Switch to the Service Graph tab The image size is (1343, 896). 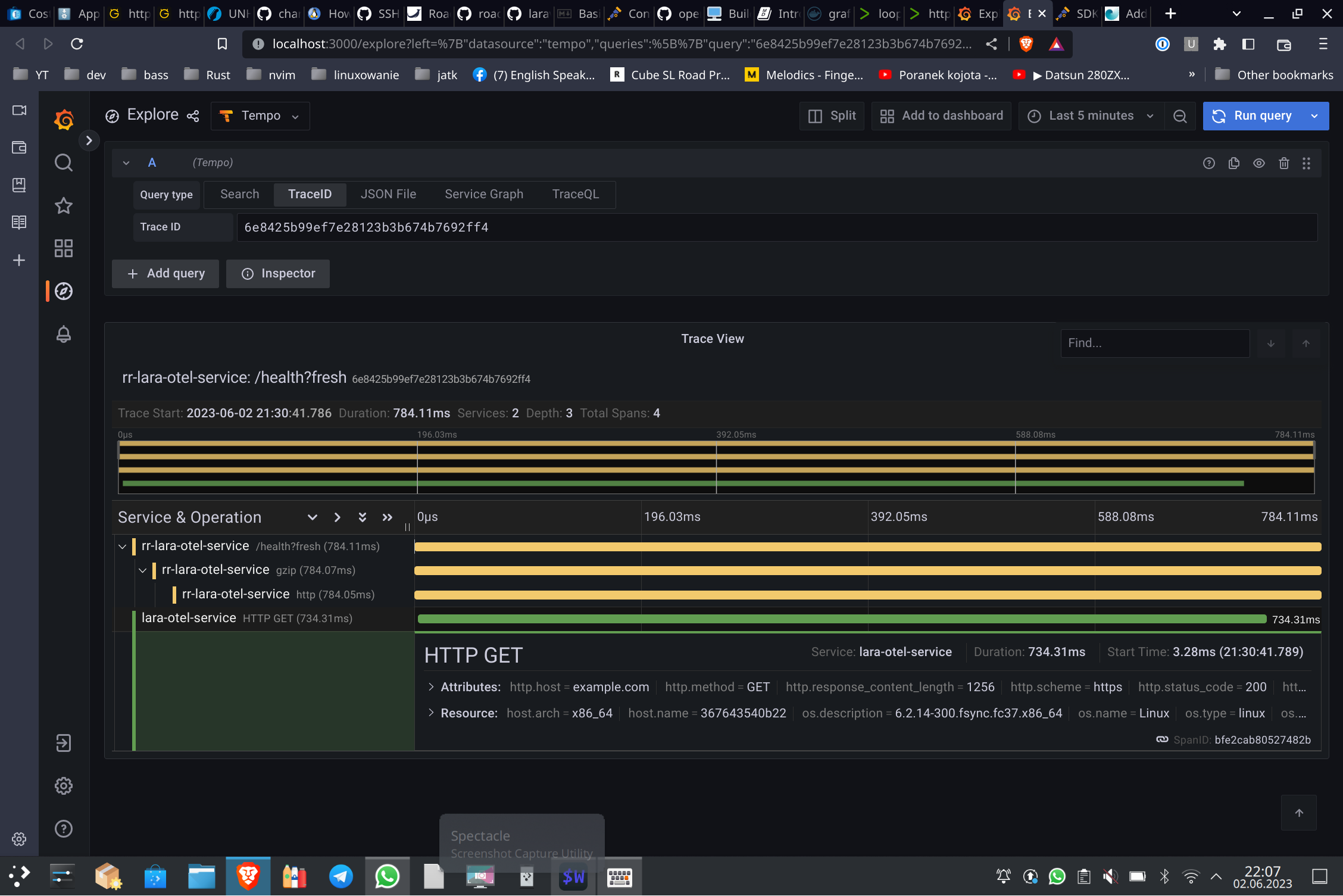coord(484,194)
